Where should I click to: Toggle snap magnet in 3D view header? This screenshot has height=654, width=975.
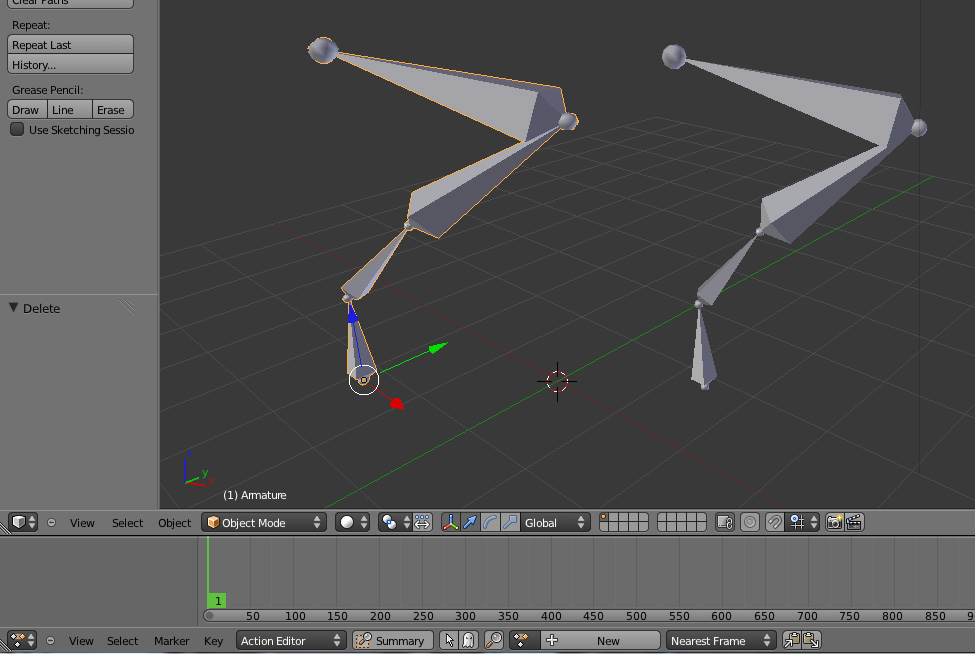click(x=774, y=522)
